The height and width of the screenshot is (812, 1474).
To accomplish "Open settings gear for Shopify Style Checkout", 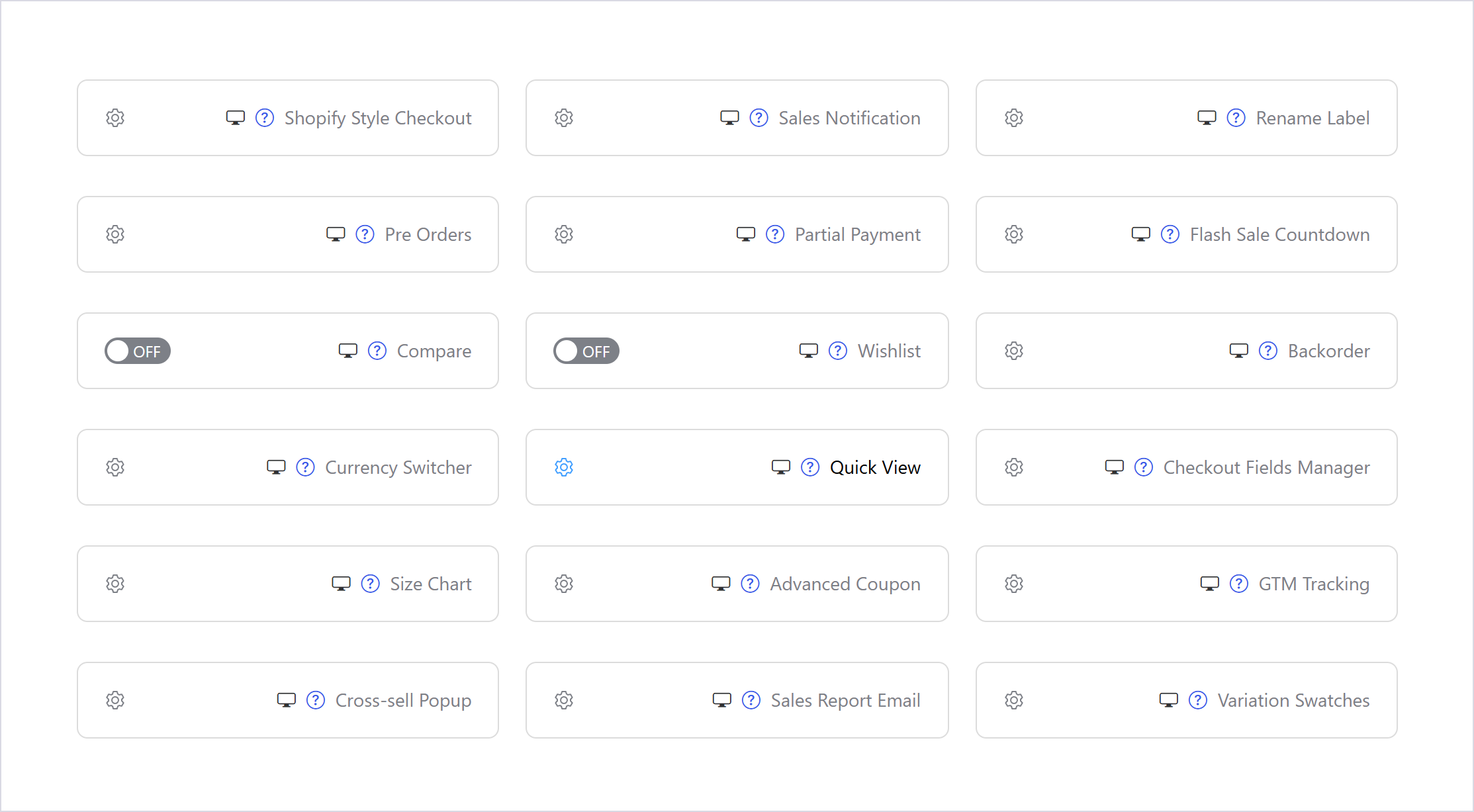I will coord(115,118).
